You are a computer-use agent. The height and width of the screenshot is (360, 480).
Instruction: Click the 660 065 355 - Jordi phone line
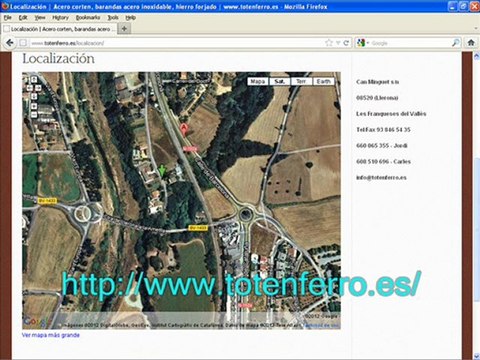point(382,146)
